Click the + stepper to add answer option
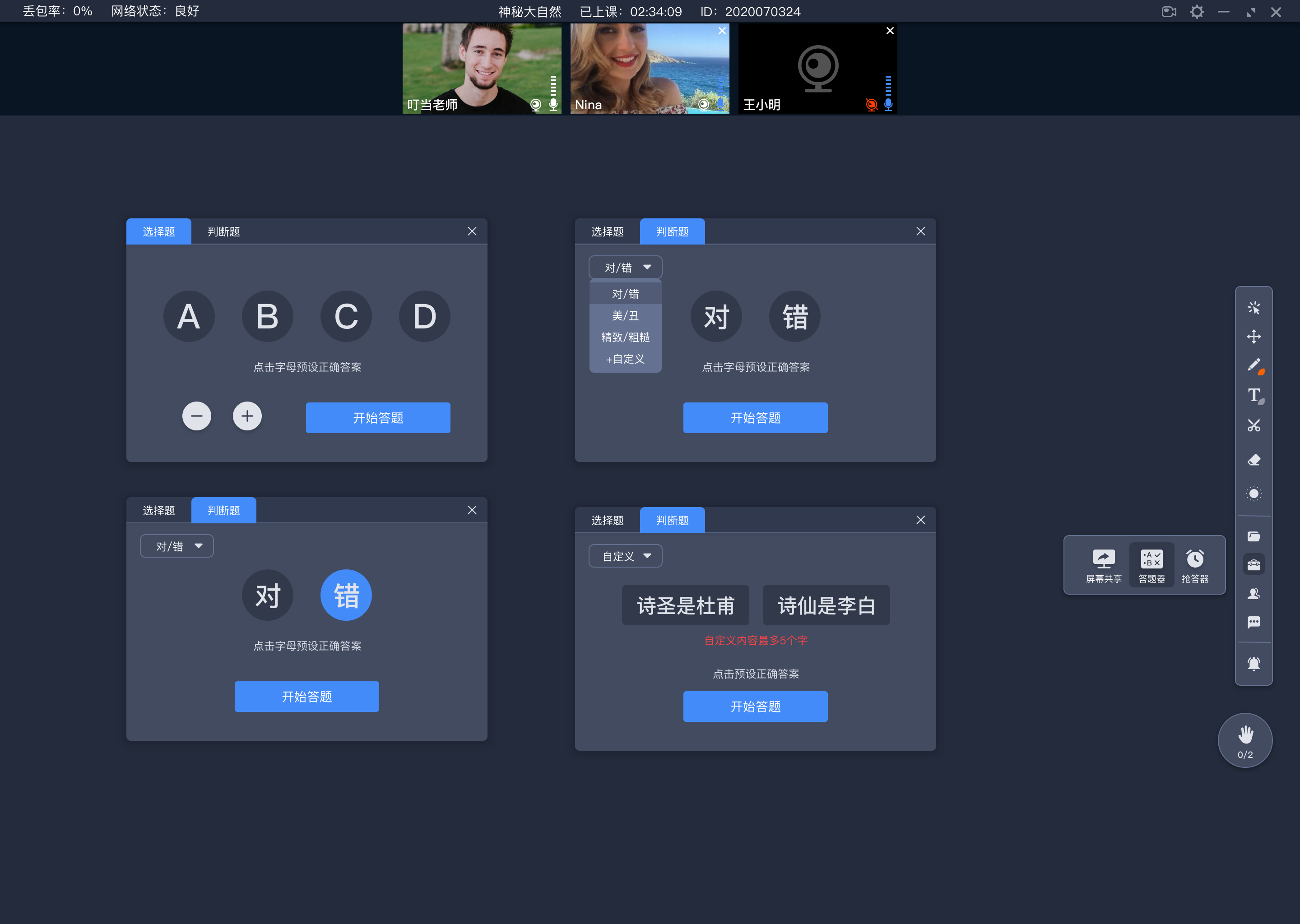Screen dimensions: 1300x924 [x=247, y=416]
